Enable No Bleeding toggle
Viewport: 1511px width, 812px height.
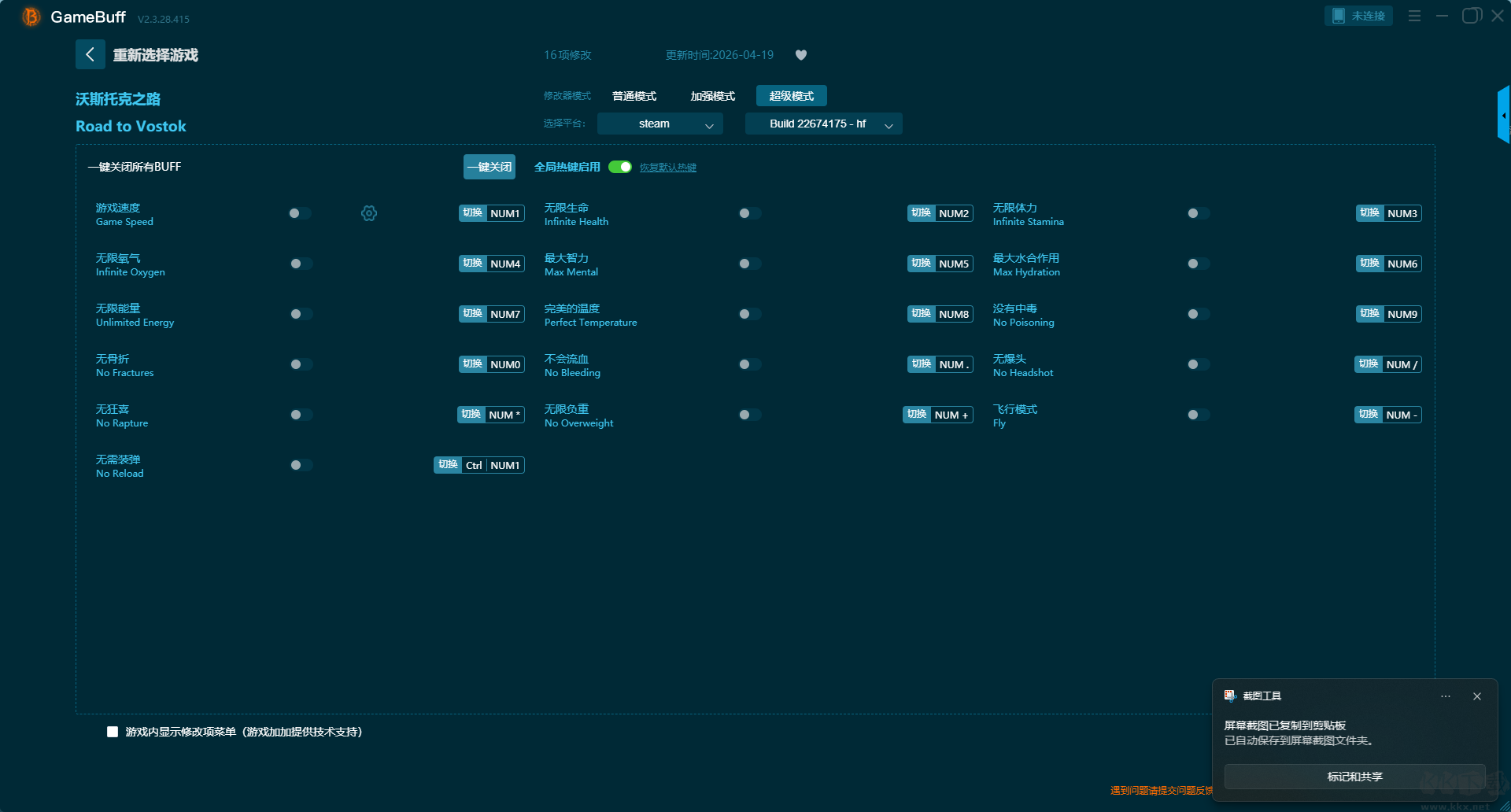click(750, 364)
